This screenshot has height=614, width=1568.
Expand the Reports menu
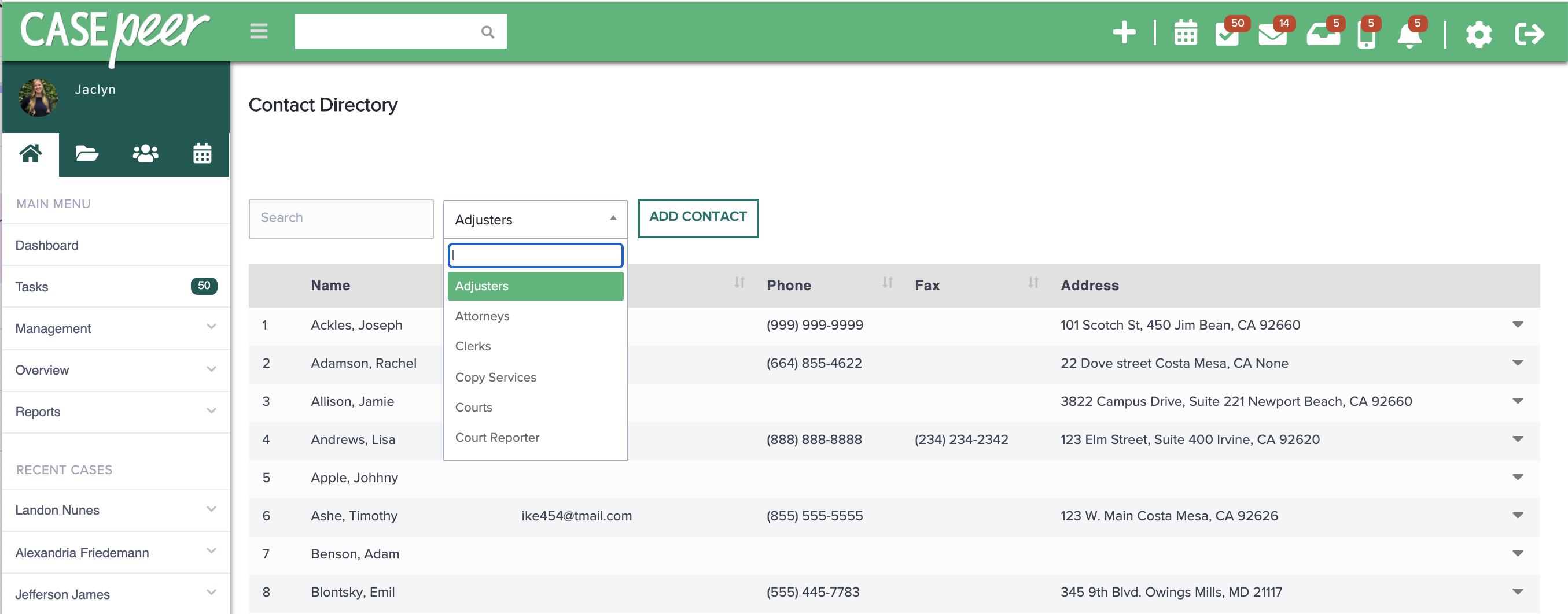click(x=116, y=412)
